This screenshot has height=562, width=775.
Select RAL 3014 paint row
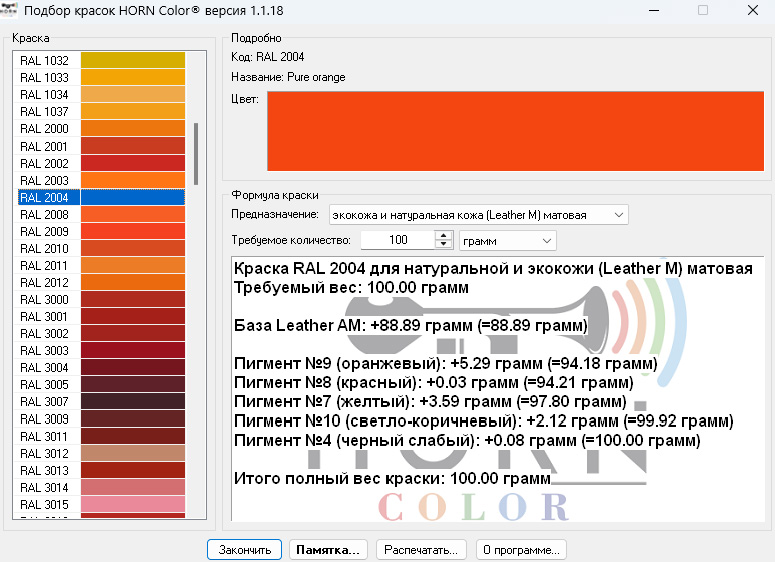pos(101,487)
